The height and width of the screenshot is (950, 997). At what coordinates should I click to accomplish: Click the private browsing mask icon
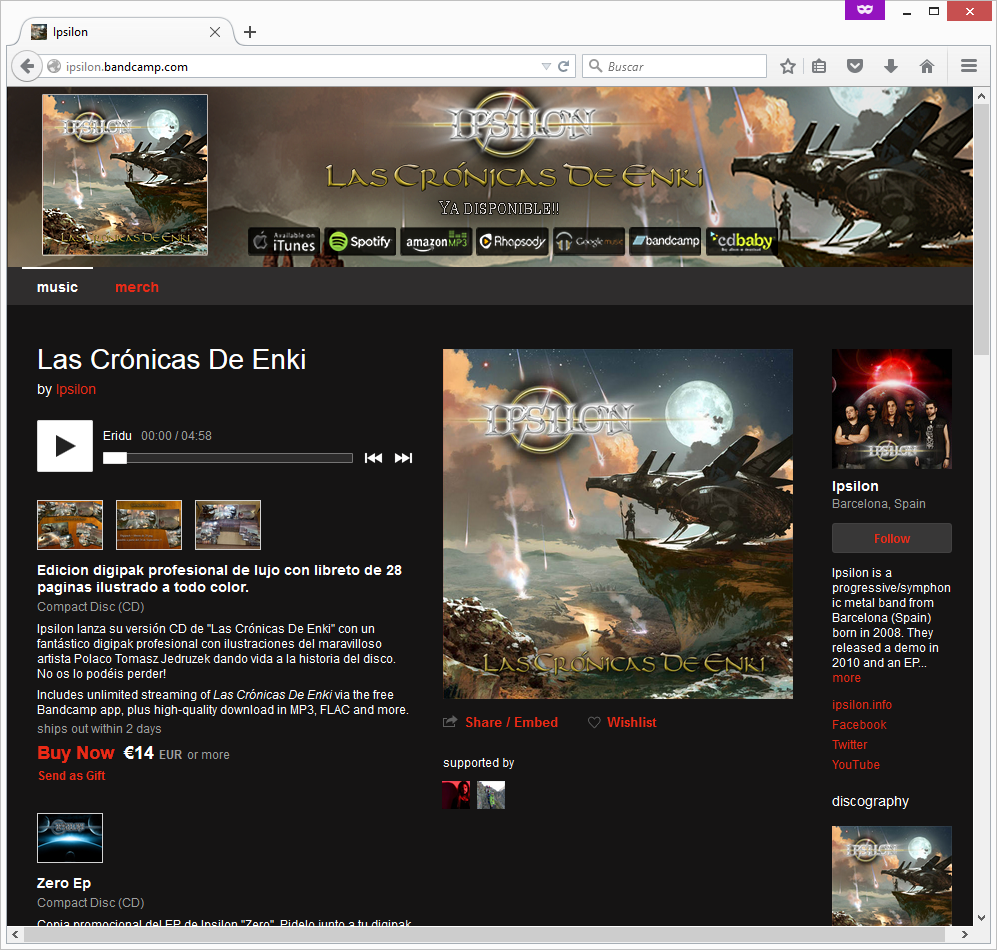coord(865,10)
